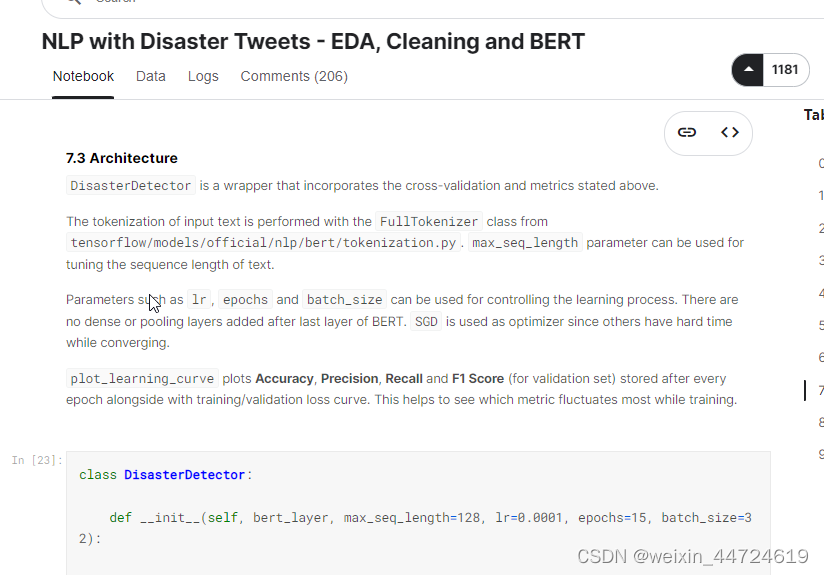
Task: Jump to table of contents entry 8
Action: [821, 422]
